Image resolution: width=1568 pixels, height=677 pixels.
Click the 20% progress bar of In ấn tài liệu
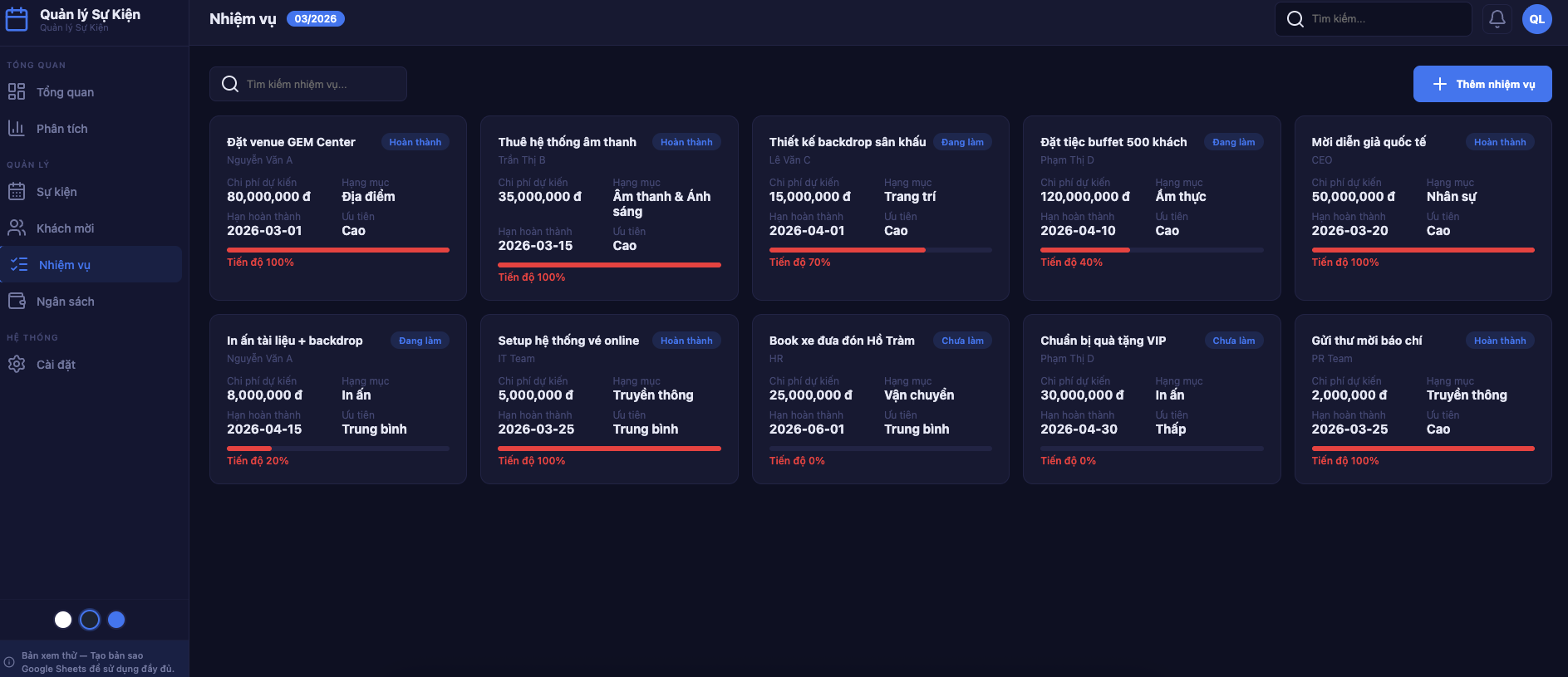(338, 449)
